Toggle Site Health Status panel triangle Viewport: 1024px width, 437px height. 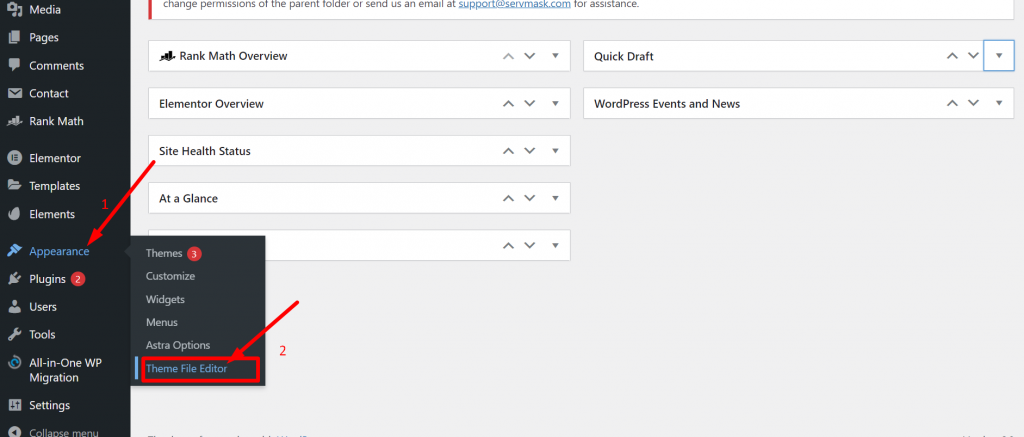(x=555, y=151)
